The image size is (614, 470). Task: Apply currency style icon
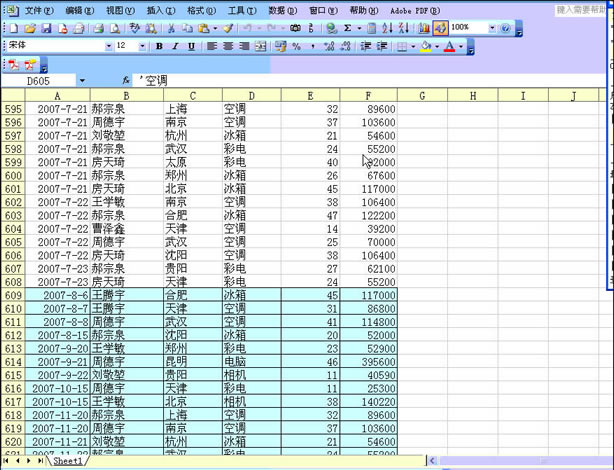coord(280,47)
